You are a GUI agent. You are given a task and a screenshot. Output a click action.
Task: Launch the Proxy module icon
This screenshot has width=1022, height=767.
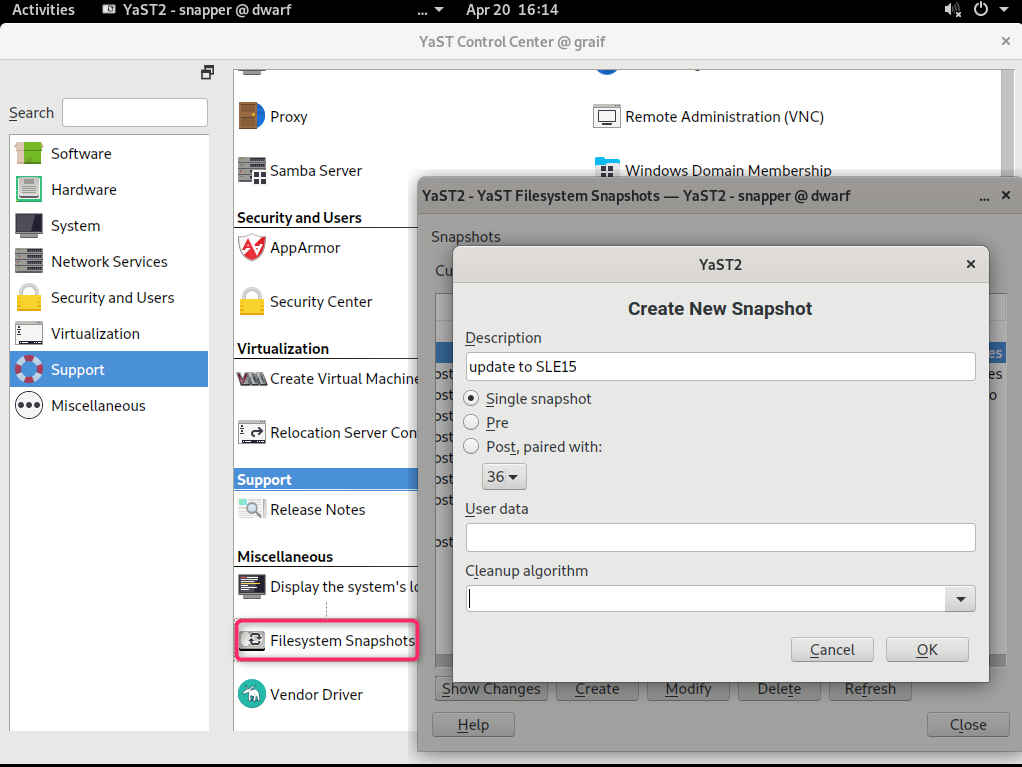(x=252, y=116)
